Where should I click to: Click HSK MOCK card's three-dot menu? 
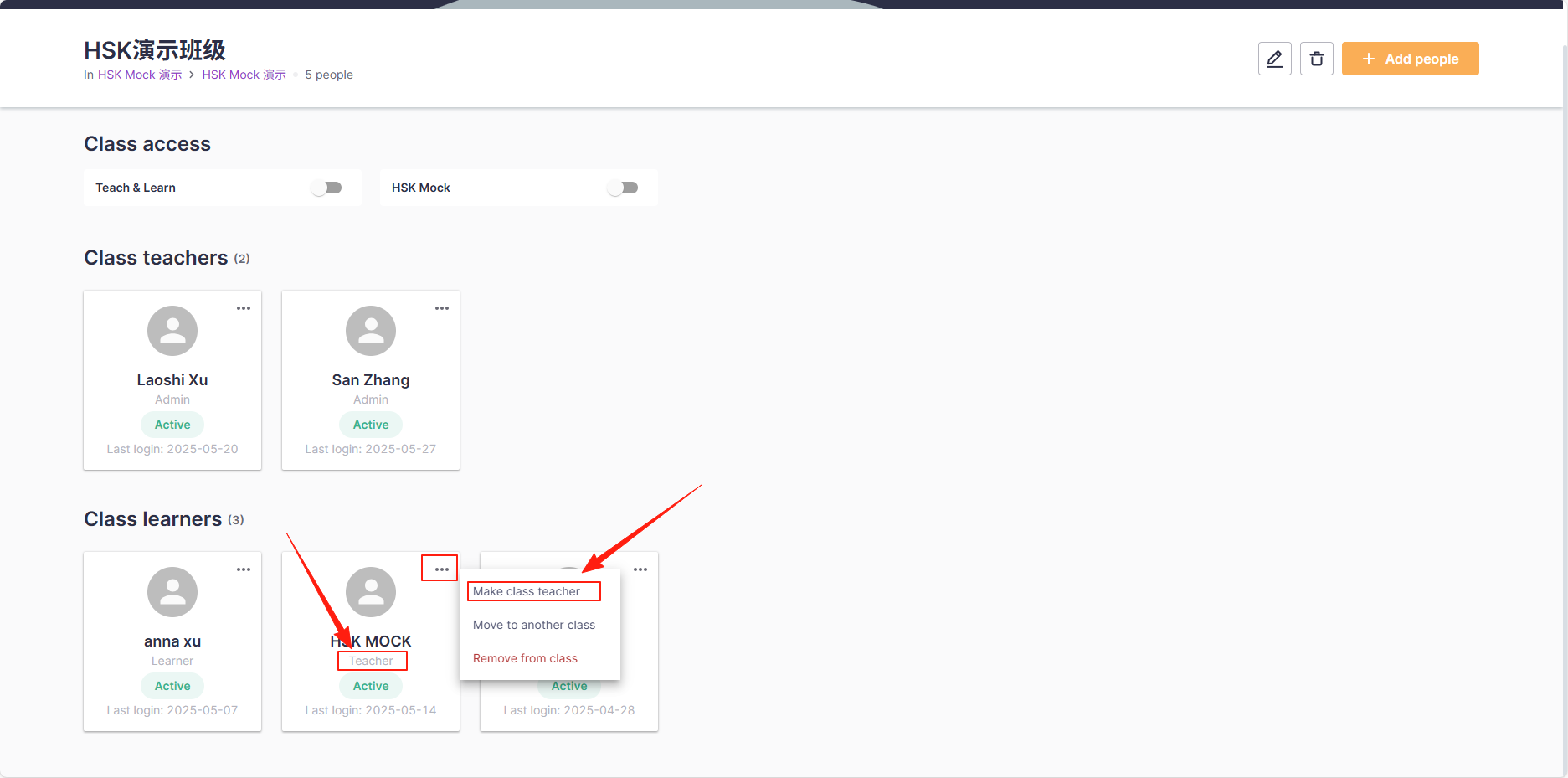pos(441,569)
